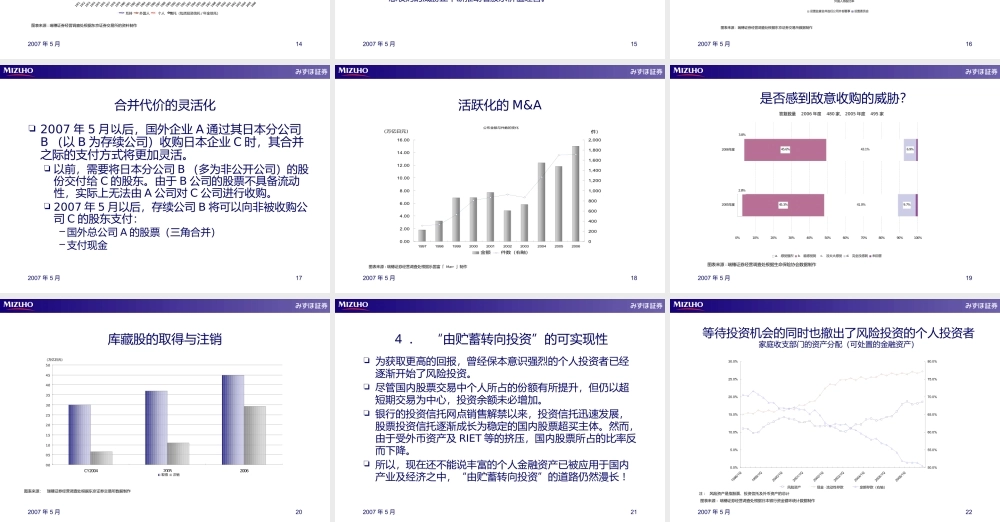Click page number 14
The image size is (1000, 522).
coord(298,44)
